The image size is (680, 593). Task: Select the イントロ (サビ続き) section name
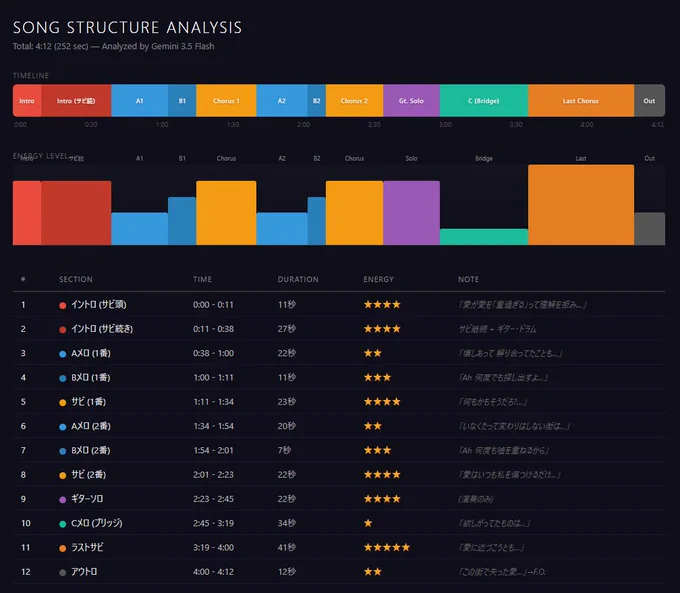coord(102,329)
